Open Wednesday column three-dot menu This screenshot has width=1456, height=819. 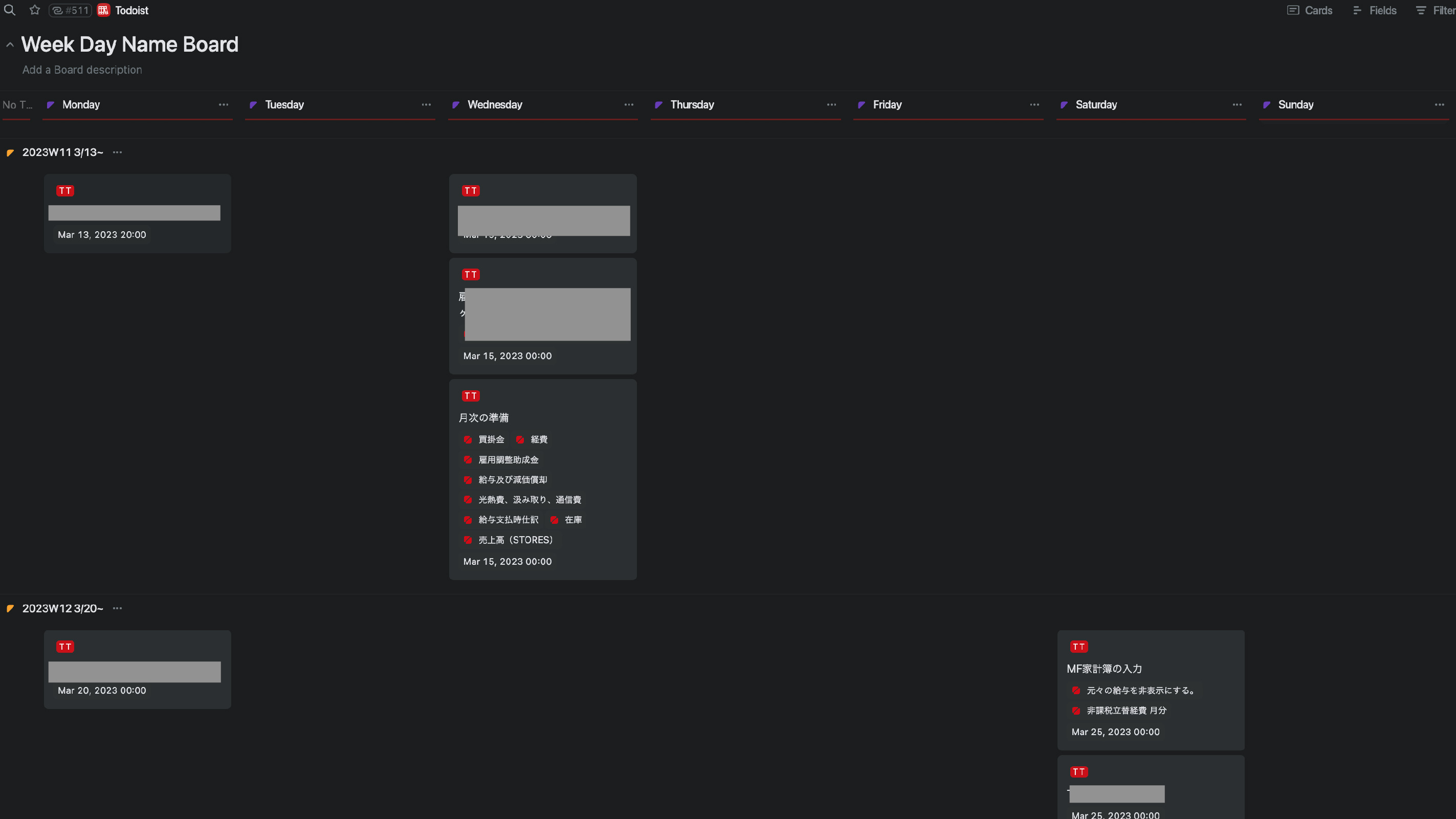point(629,104)
